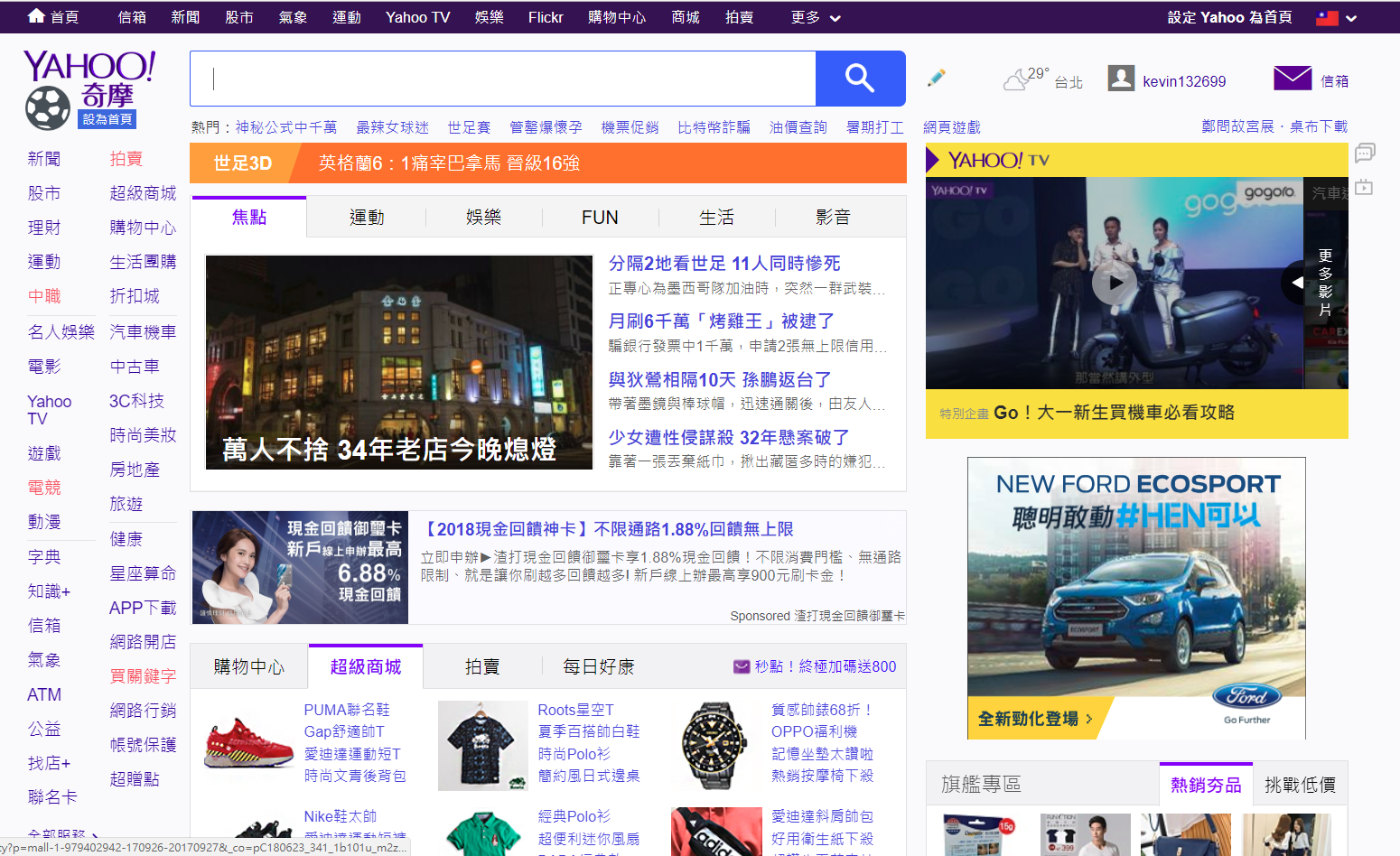This screenshot has width=1400, height=856.
Task: Open 超級商城 in left sidebar
Action: click(x=143, y=193)
